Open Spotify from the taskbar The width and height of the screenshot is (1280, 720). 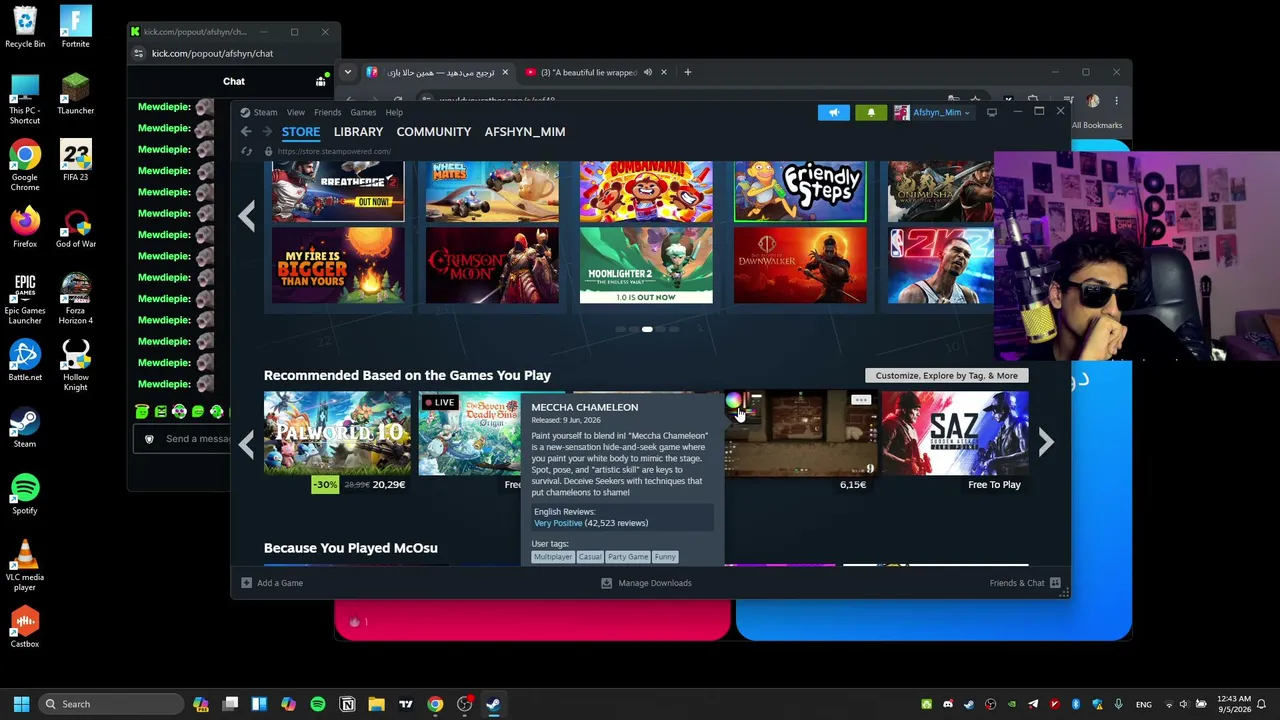point(318,704)
